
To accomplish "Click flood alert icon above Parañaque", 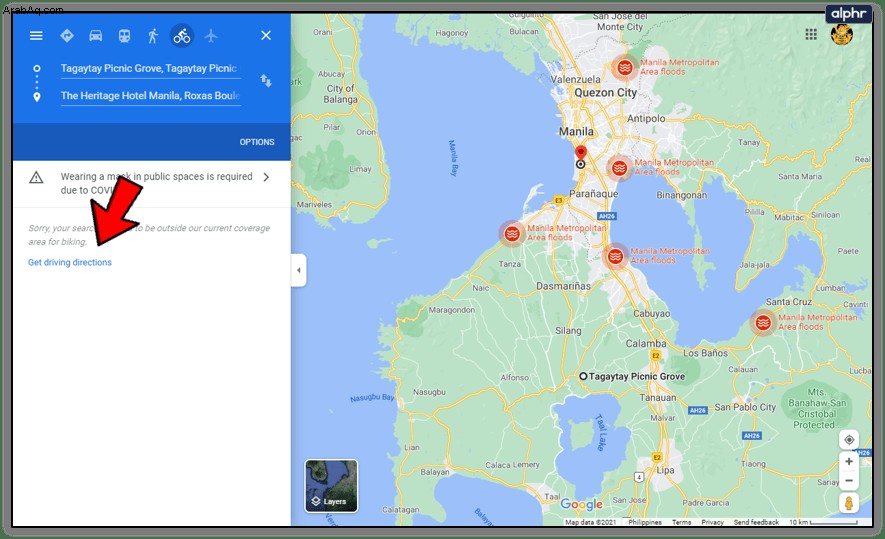I will pos(619,168).
